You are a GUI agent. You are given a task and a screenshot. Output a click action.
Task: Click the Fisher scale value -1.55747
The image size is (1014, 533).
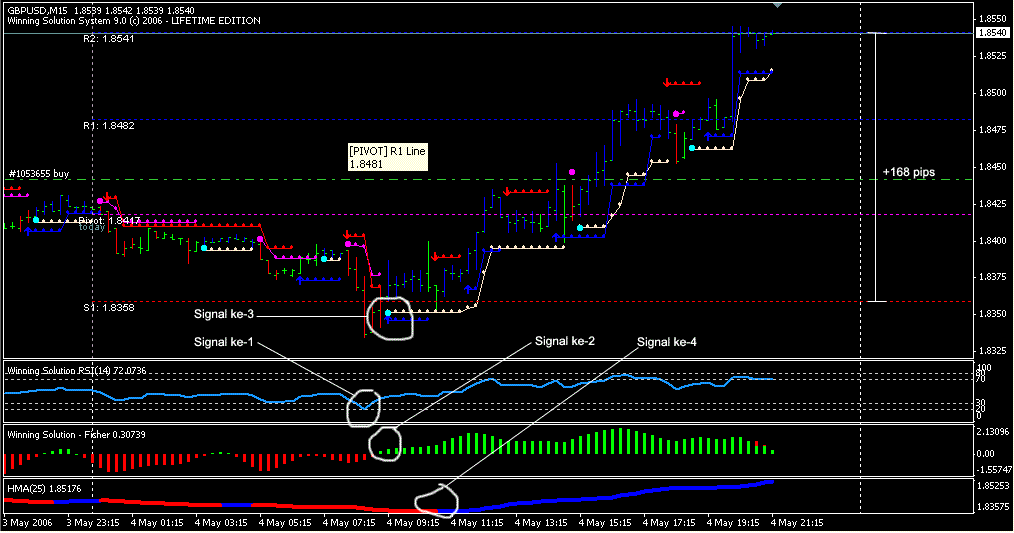pyautogui.click(x=992, y=470)
